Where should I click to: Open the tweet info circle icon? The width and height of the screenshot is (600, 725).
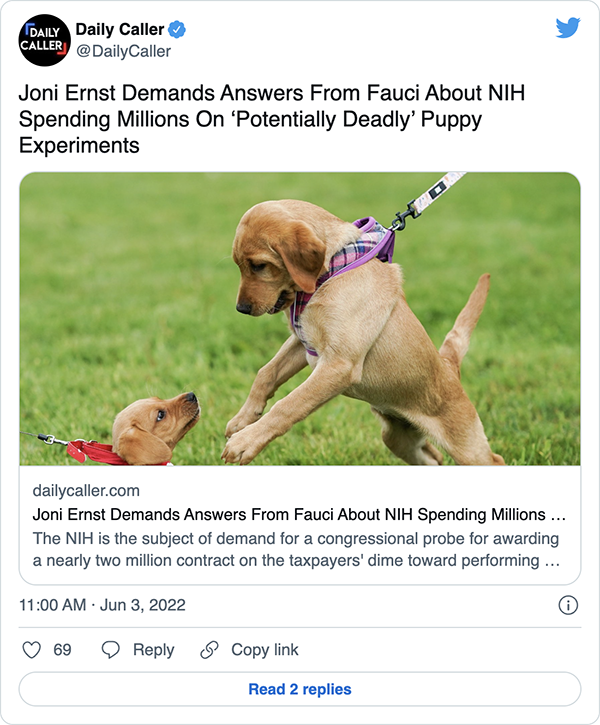pos(567,605)
